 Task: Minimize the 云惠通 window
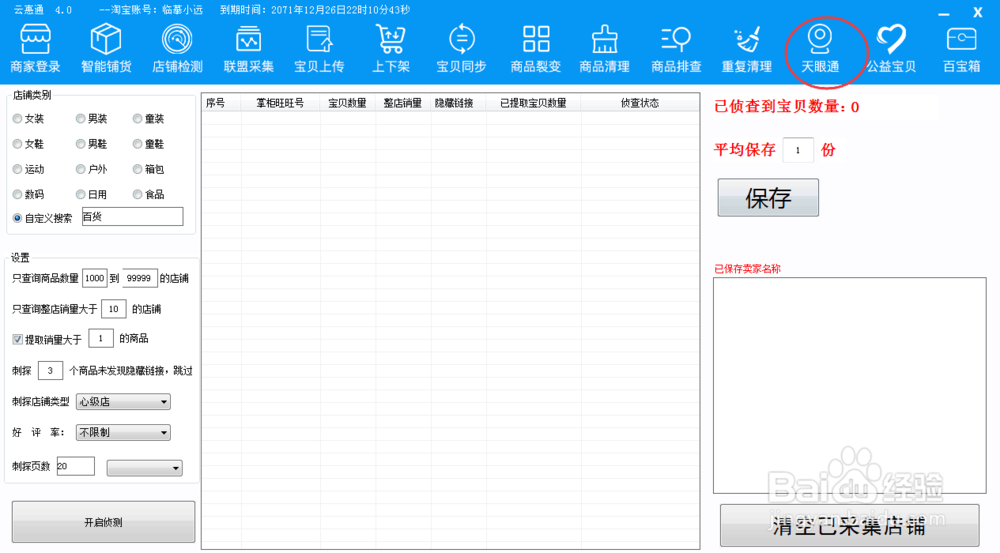coord(945,13)
